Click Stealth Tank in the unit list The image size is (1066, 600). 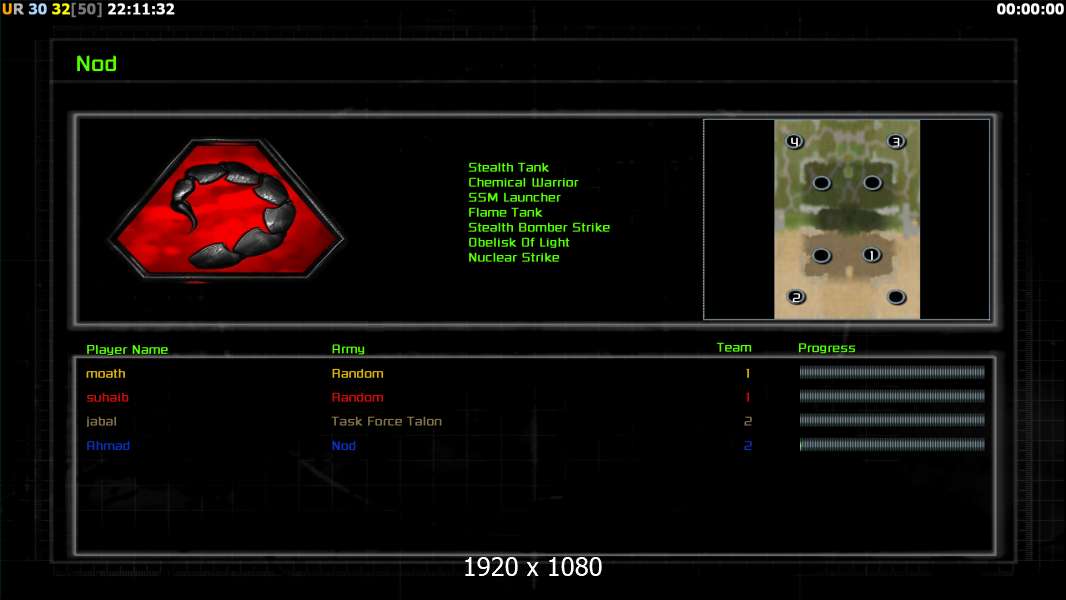point(508,167)
